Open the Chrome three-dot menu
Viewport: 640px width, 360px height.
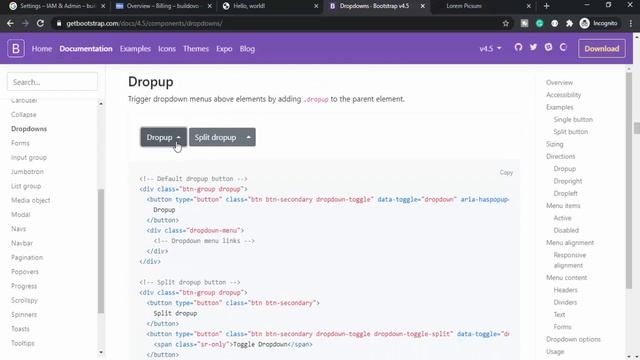[x=631, y=23]
